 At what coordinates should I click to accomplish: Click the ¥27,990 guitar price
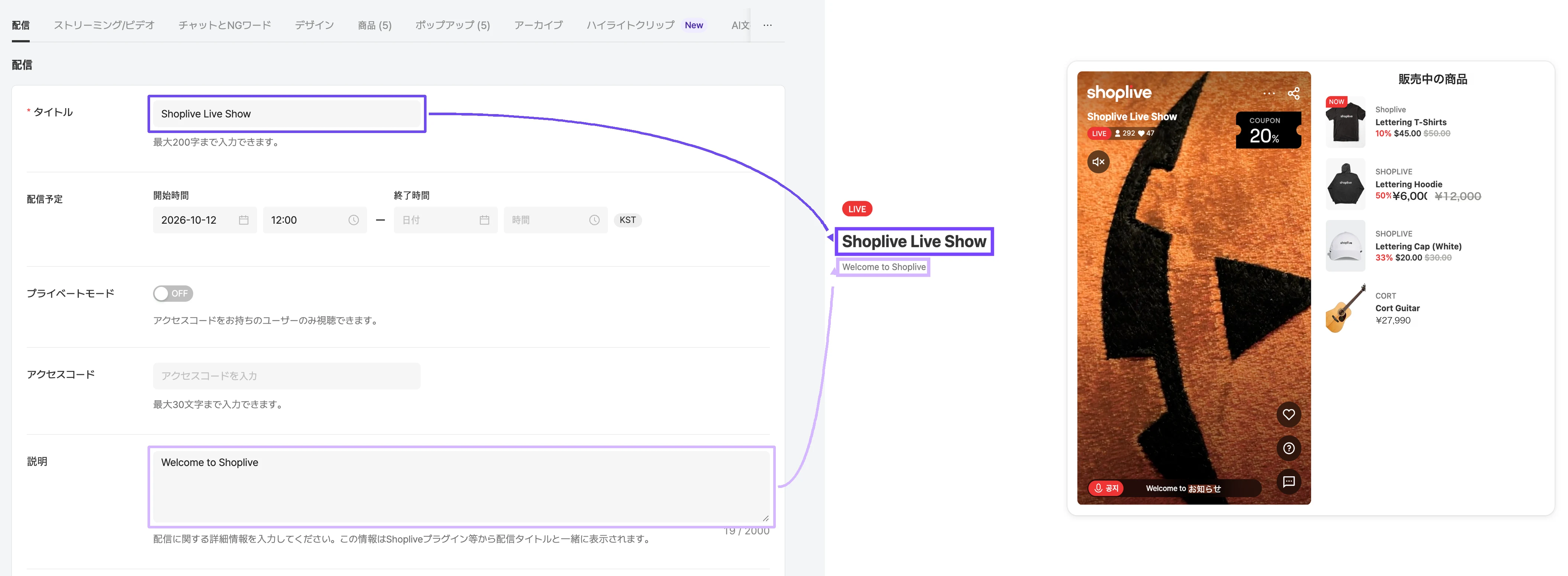1393,320
